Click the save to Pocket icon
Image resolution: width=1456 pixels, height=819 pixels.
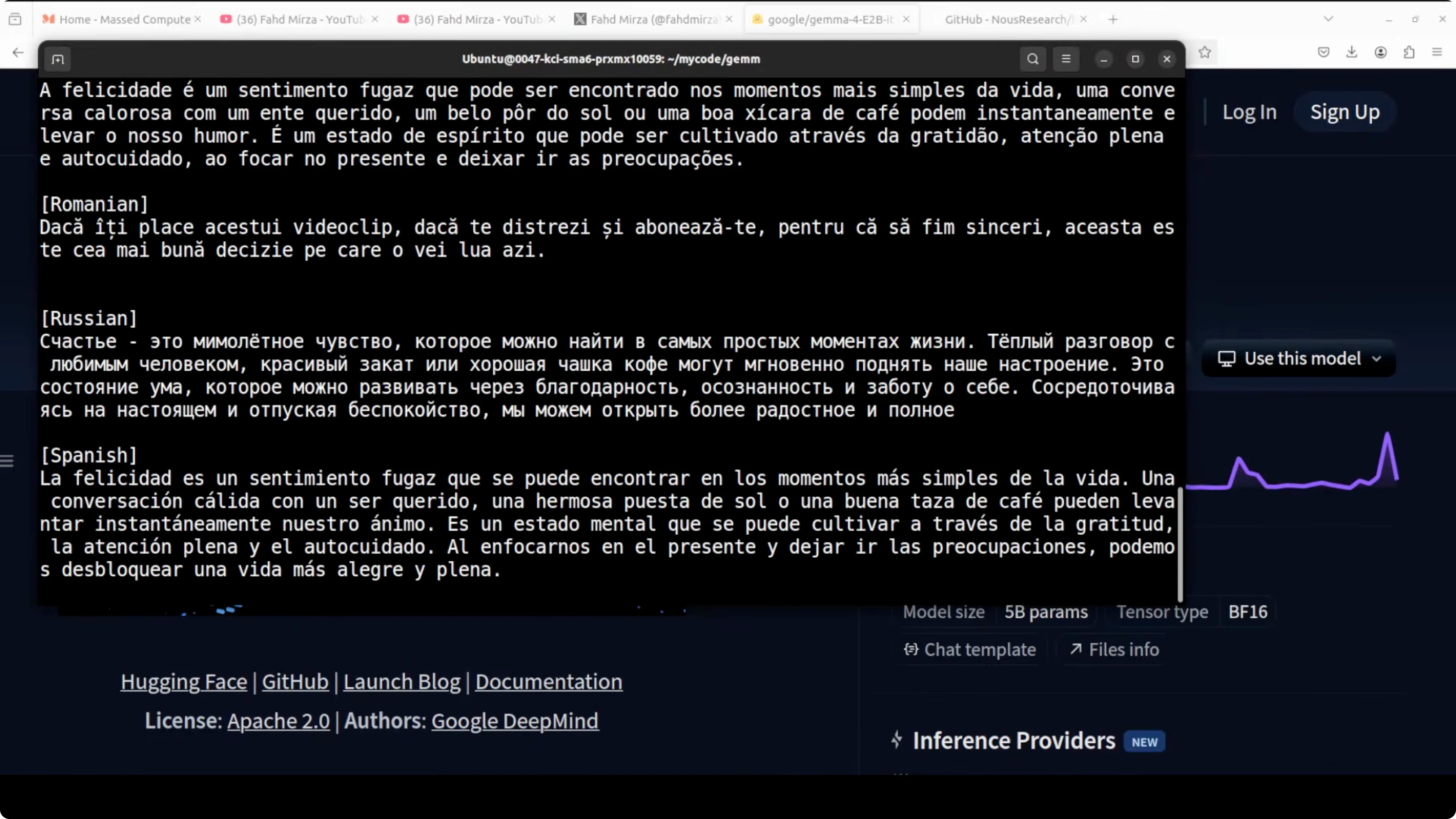[1323, 53]
